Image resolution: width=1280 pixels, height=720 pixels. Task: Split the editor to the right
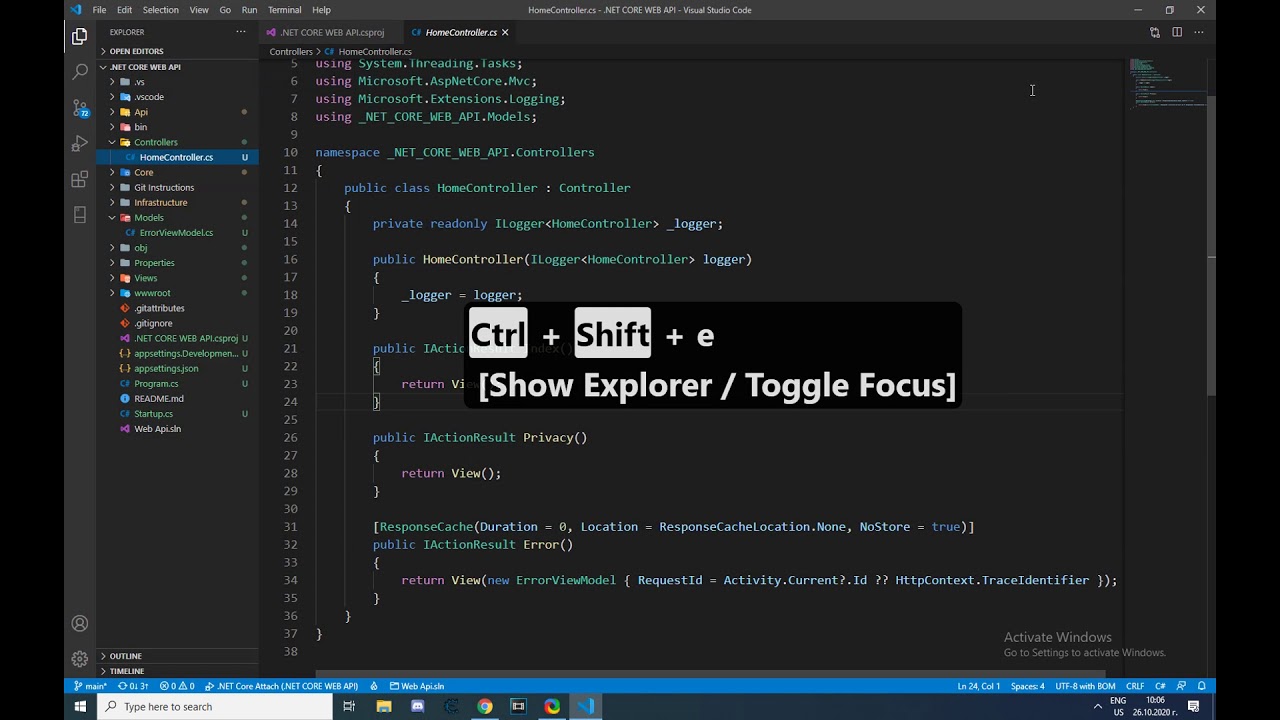[x=1177, y=32]
